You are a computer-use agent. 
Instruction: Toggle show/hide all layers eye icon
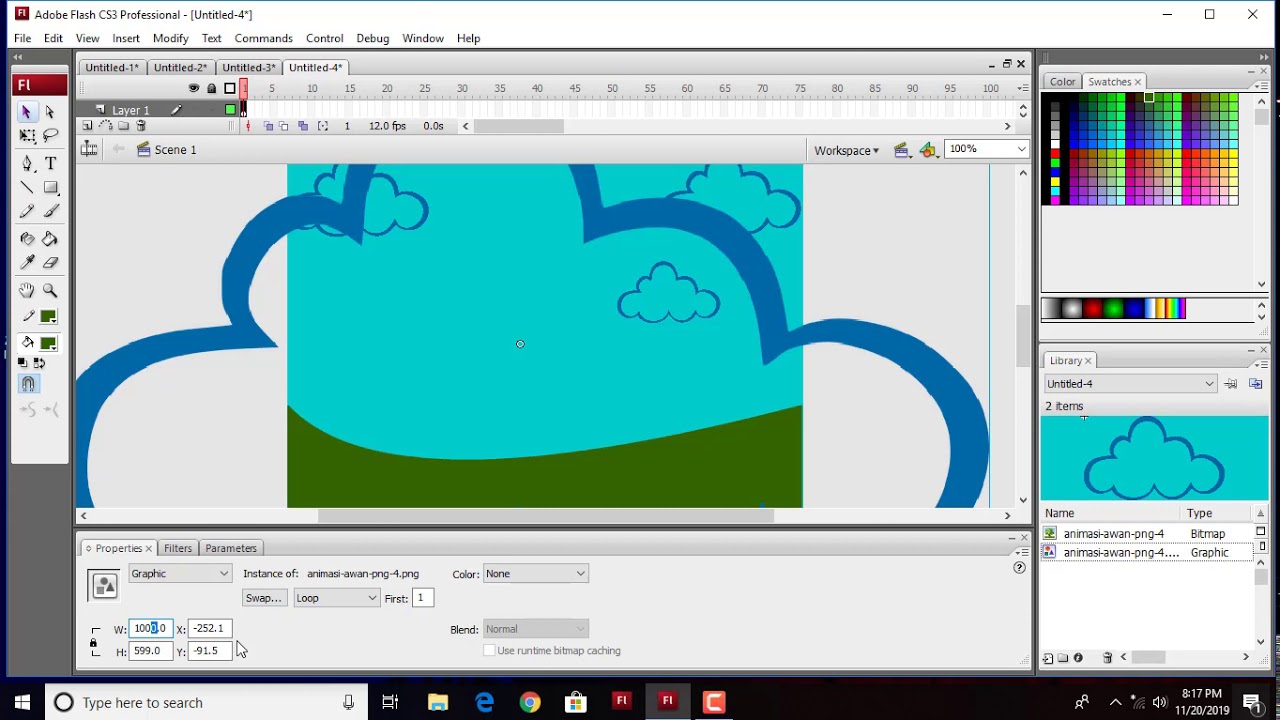tap(193, 88)
